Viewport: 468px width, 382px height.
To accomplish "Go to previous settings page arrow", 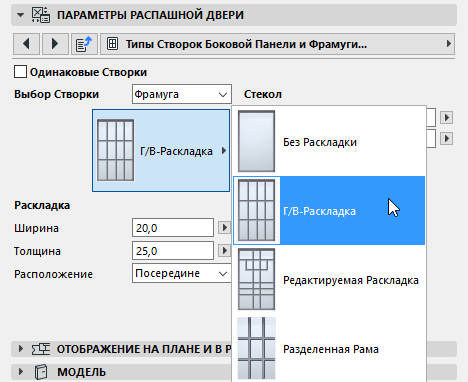I will point(26,44).
